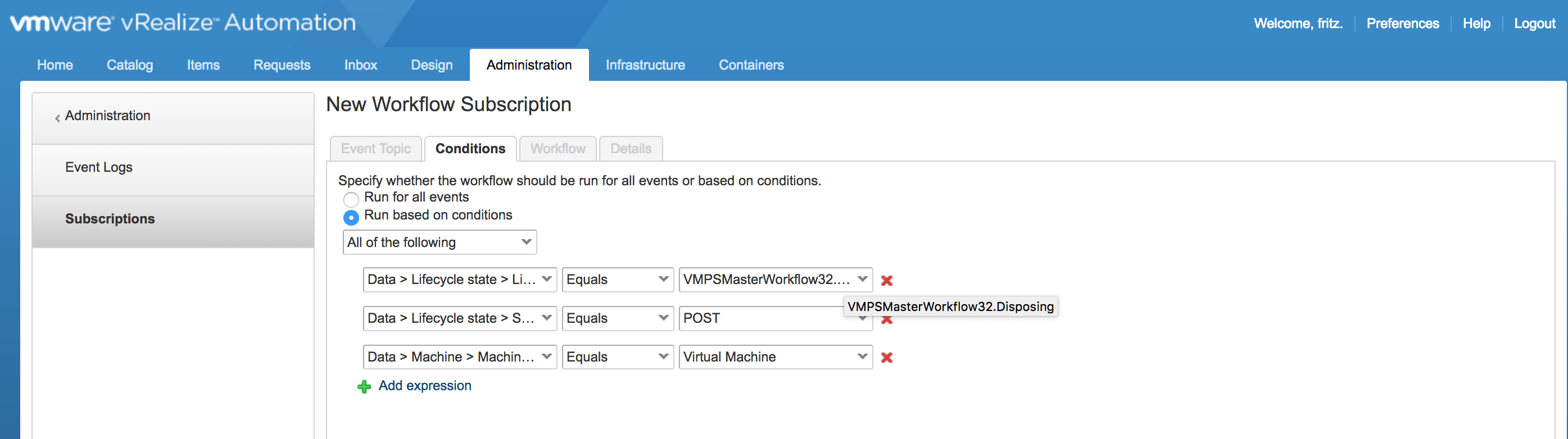Select Run based on conditions radio button

coord(351,217)
